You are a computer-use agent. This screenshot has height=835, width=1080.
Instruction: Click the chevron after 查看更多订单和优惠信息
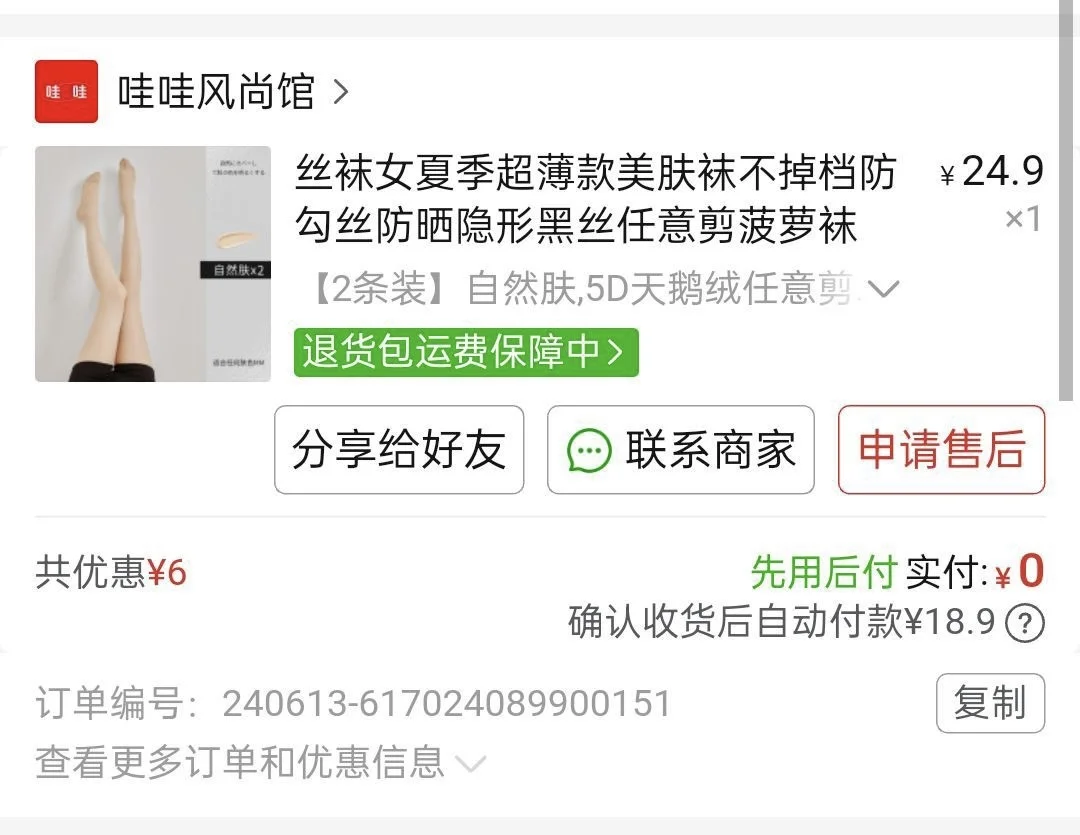[472, 764]
